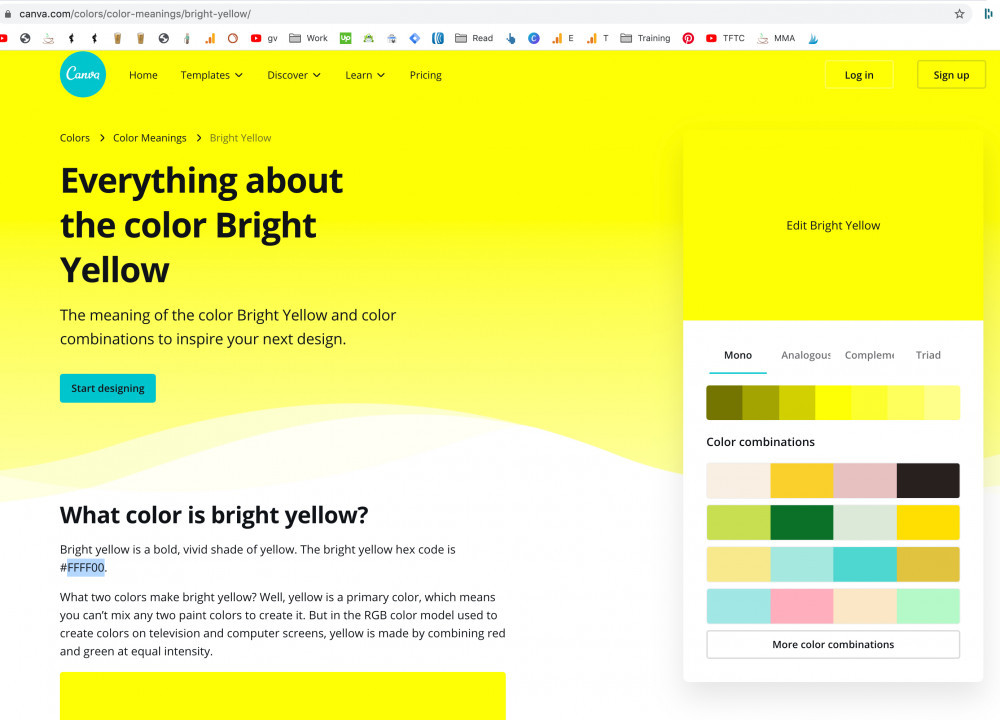Switch to the Triad tab
Screen dimensions: 1000x720
[928, 355]
